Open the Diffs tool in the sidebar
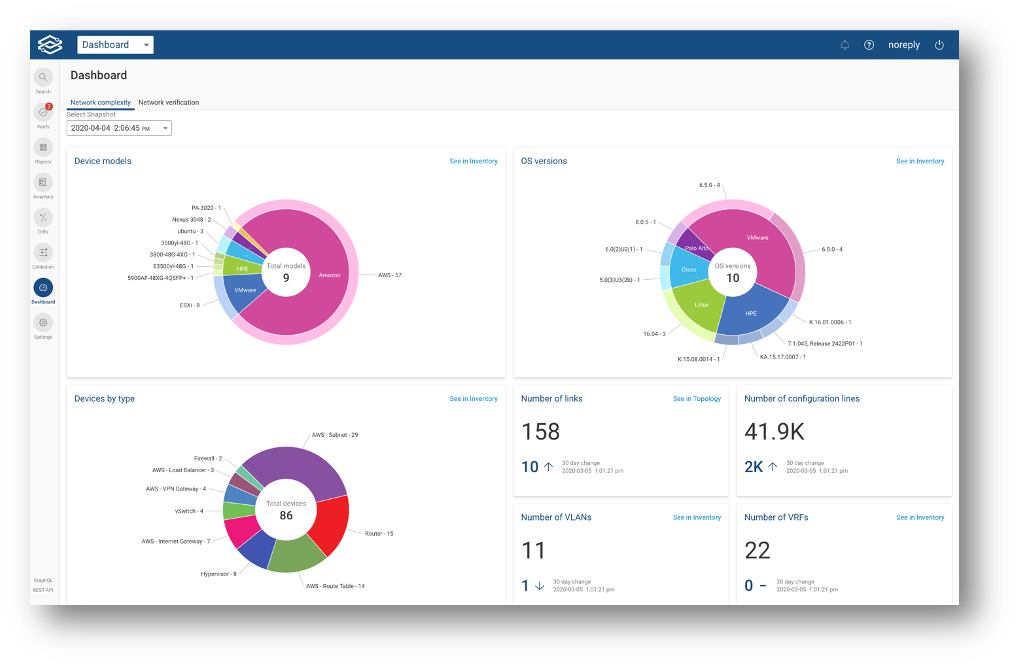This screenshot has height=666, width=1020. [x=43, y=218]
